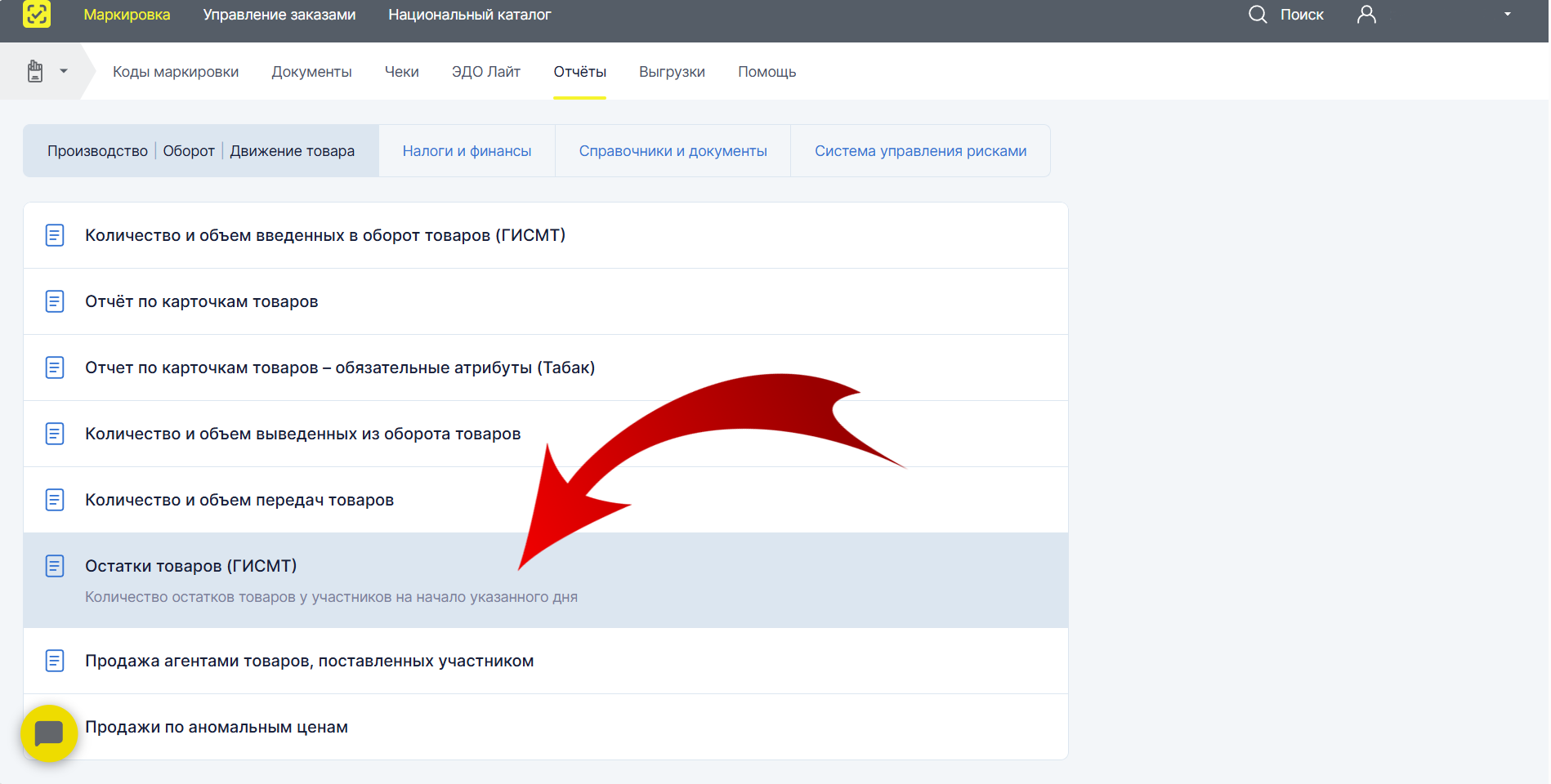Open the Выгрузки section
Viewport: 1551px width, 784px height.
(672, 72)
